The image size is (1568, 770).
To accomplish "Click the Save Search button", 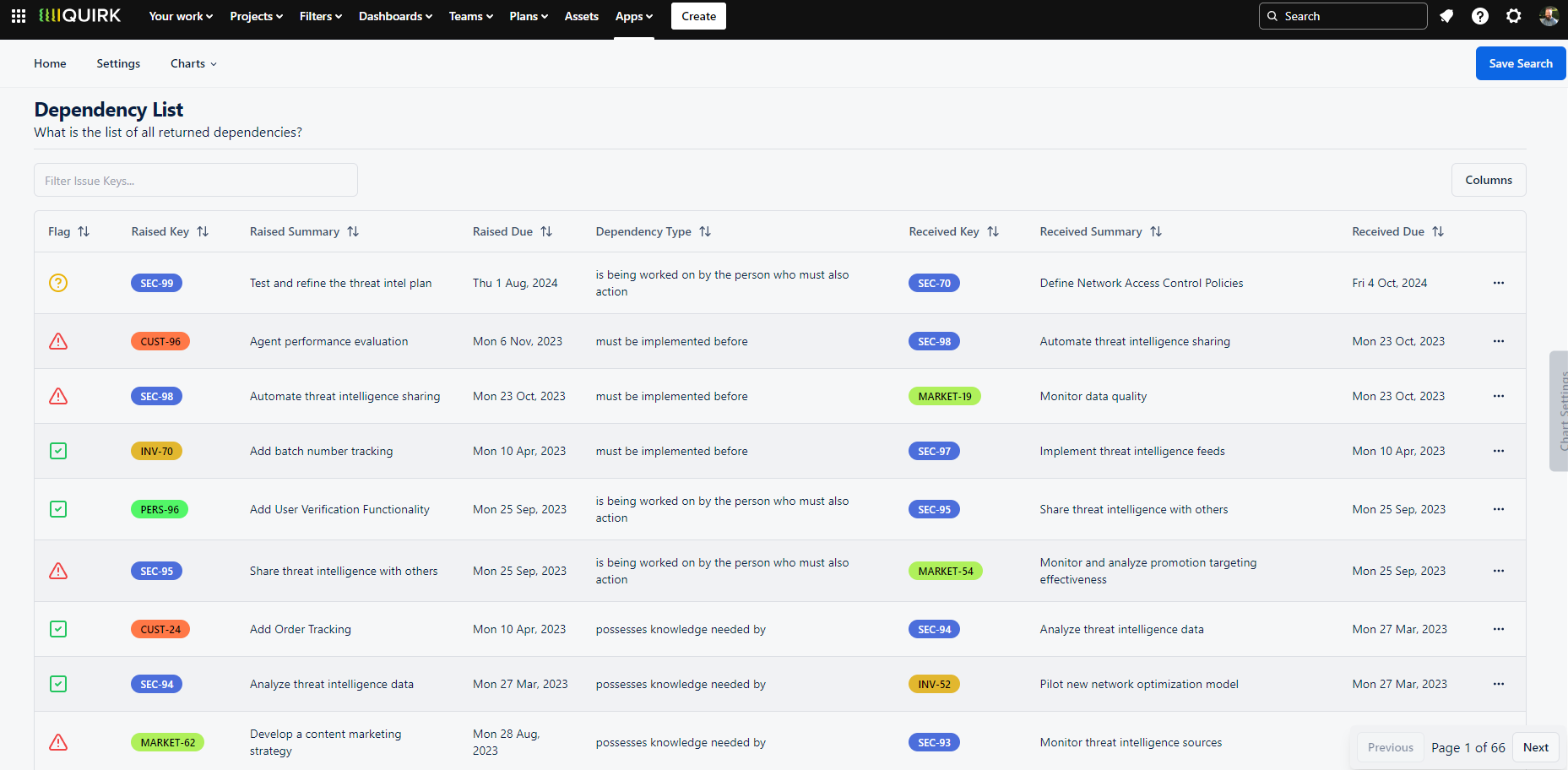I will pyautogui.click(x=1521, y=63).
